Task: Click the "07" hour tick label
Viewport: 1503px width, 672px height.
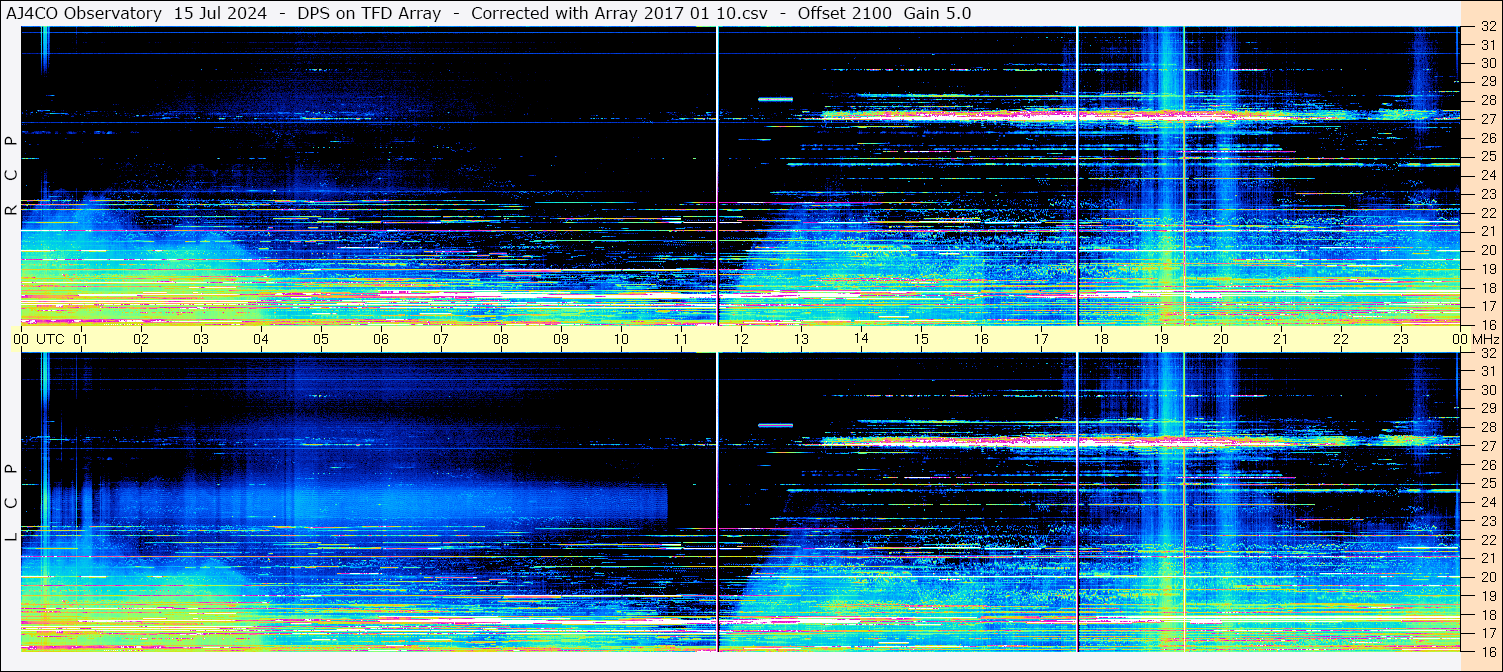Action: click(x=442, y=339)
